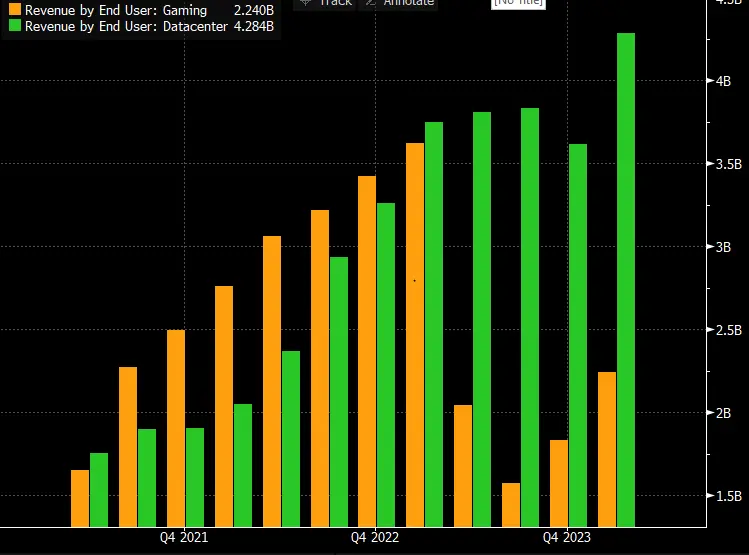Click the orange Gaming legend swatch
749x555 pixels.
[12, 10]
